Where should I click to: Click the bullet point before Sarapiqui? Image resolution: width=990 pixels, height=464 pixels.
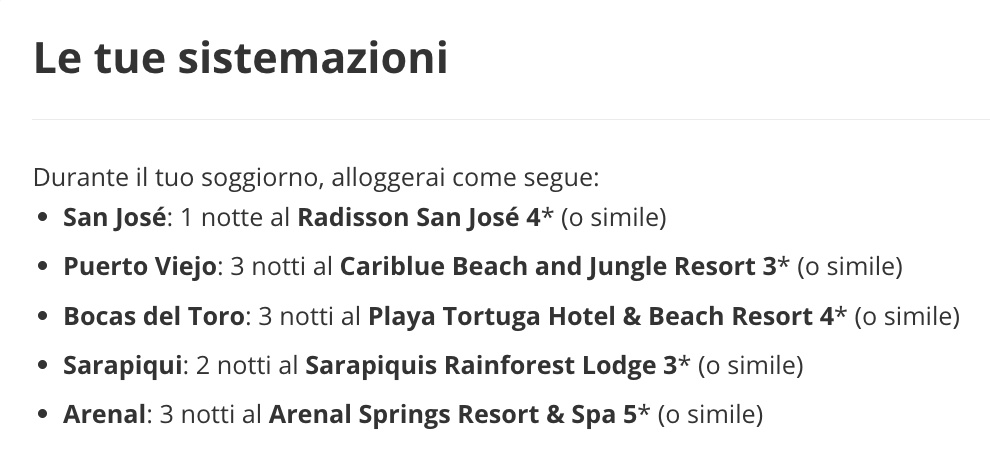(x=43, y=365)
